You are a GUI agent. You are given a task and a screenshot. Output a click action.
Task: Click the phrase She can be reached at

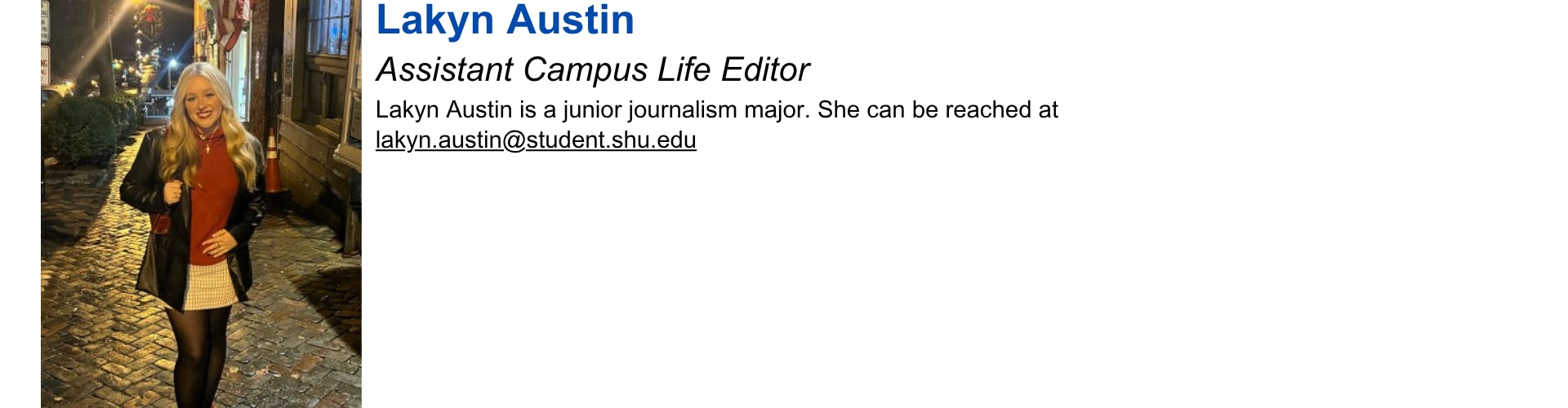point(938,110)
